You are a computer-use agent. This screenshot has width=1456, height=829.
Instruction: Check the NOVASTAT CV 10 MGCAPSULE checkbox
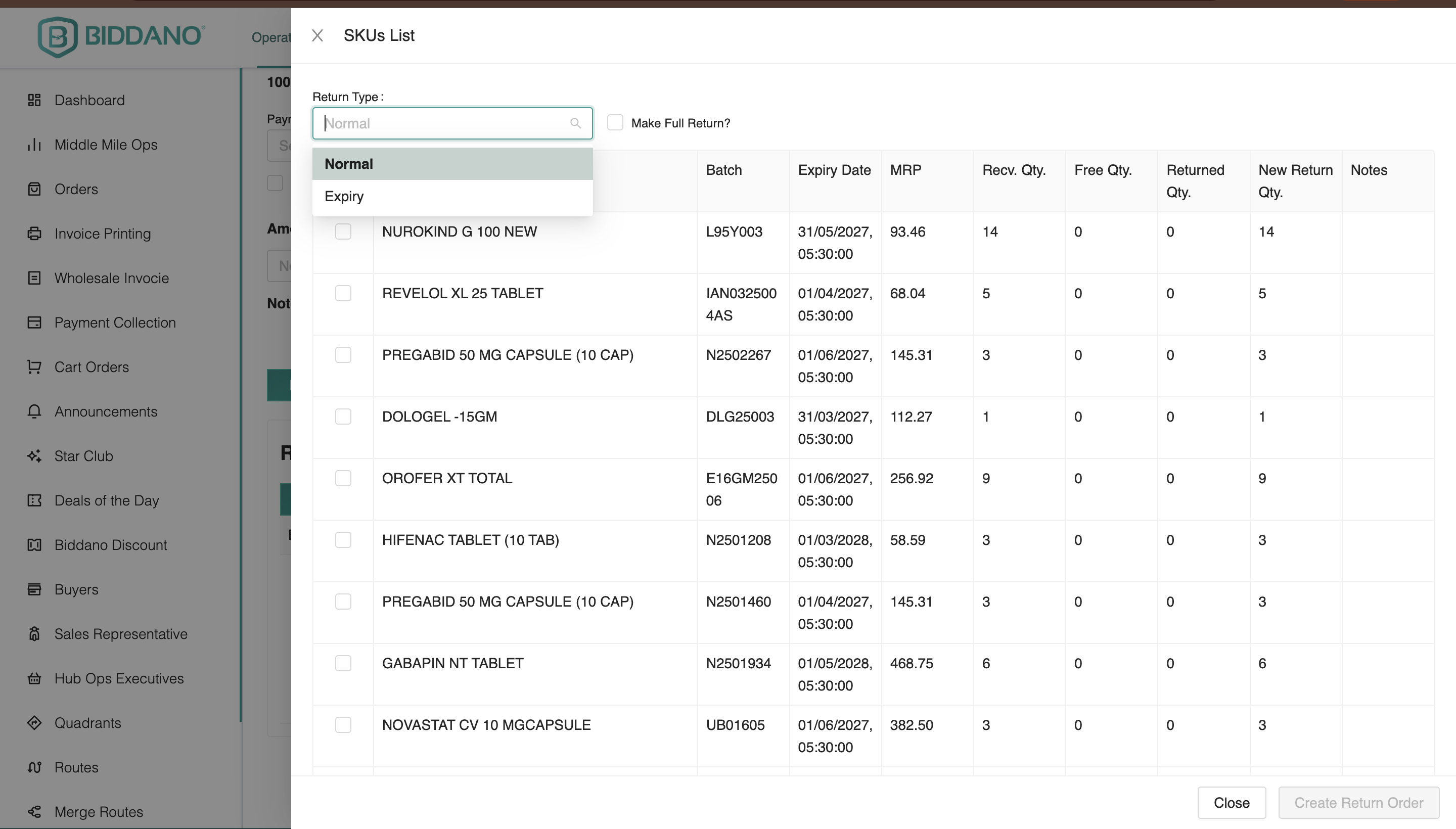[343, 725]
